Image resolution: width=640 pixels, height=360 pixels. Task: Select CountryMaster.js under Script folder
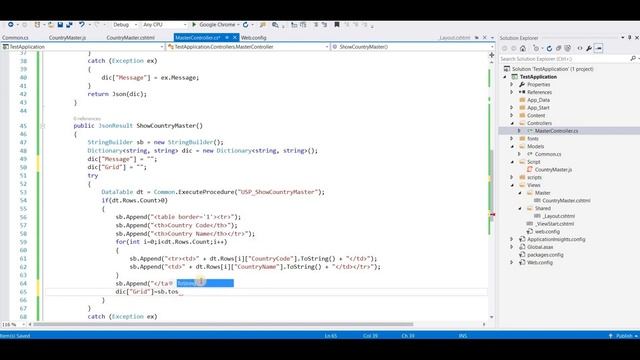click(553, 170)
